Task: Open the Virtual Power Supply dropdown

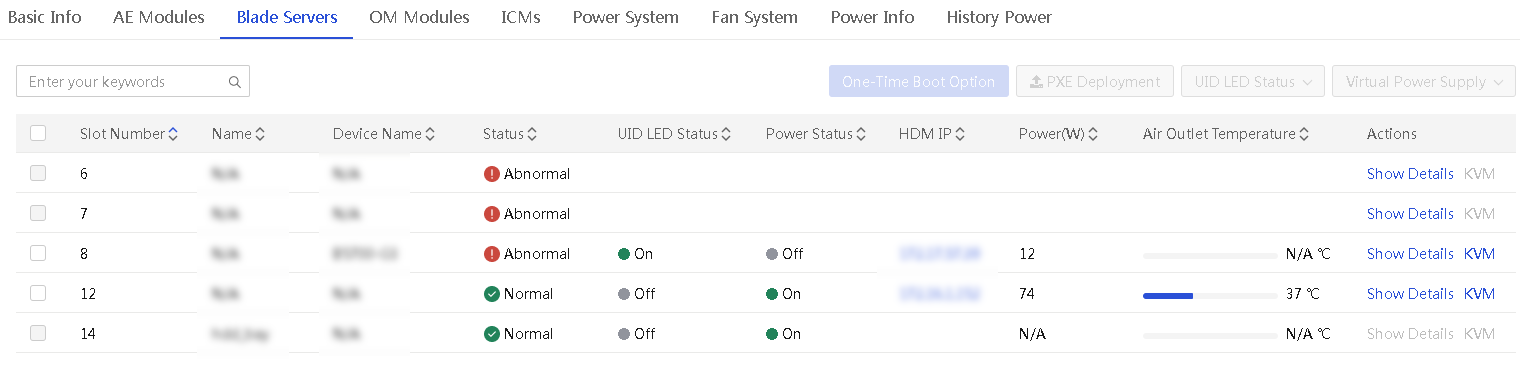Action: pyautogui.click(x=1424, y=82)
